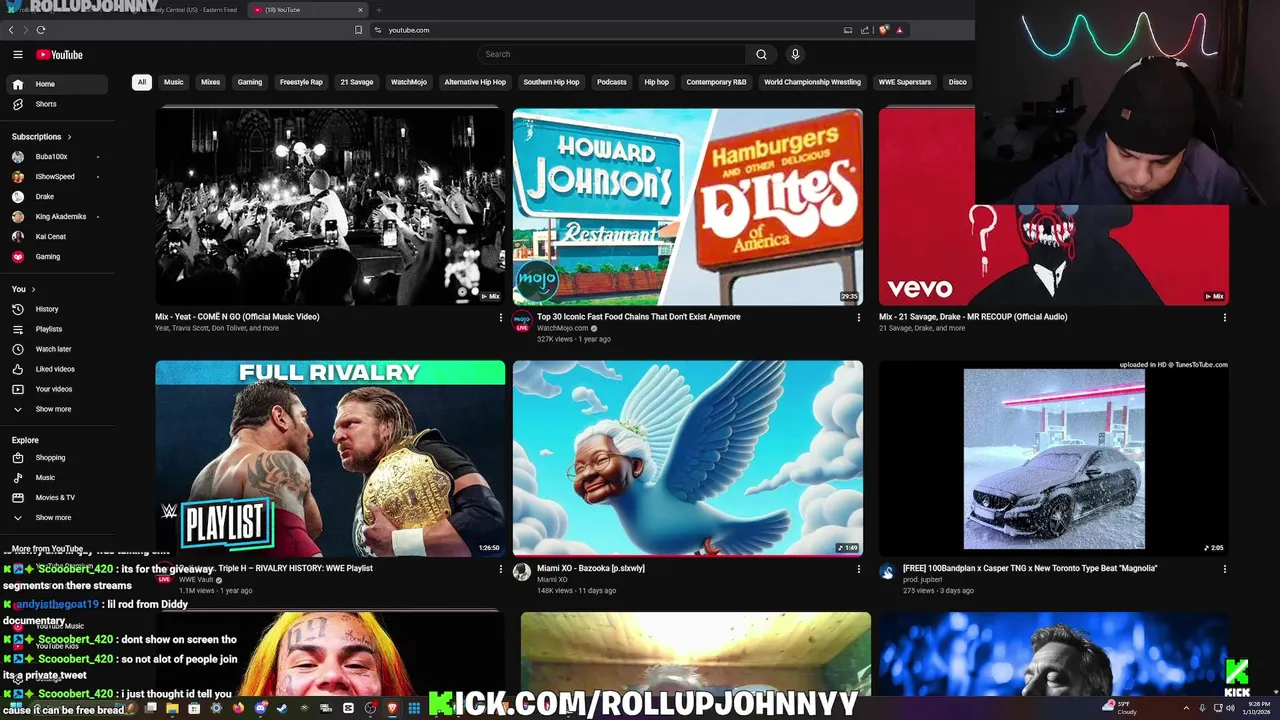The width and height of the screenshot is (1280, 720).
Task: Click bookmark icon beside address bar
Action: pyautogui.click(x=358, y=30)
